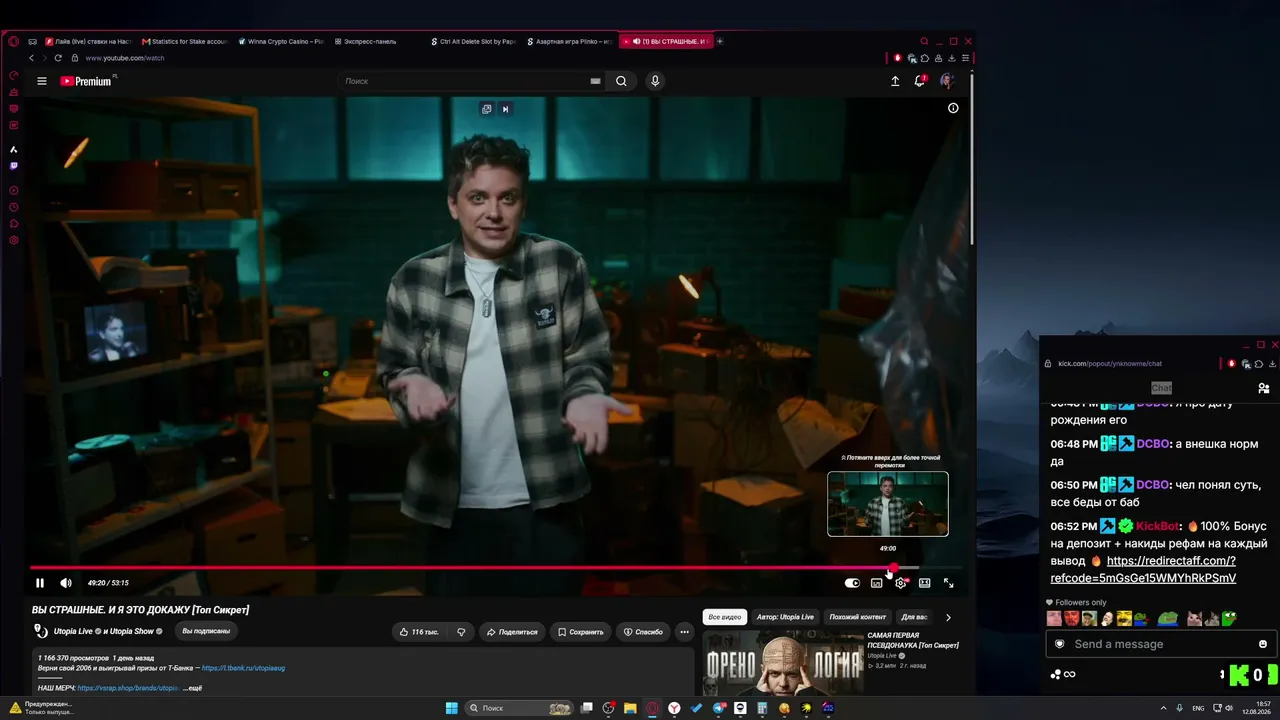This screenshot has width=1280, height=720.
Task: Open YouTube notifications bell
Action: point(920,81)
